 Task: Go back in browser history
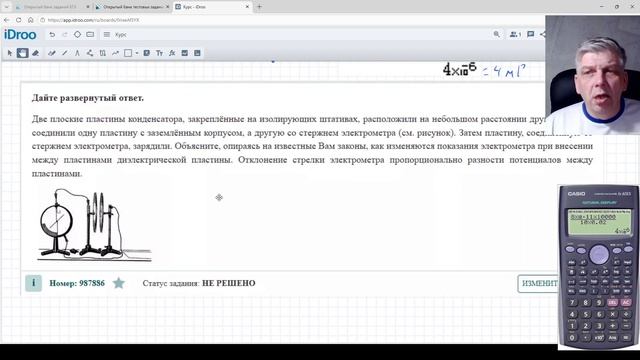pos(7,20)
